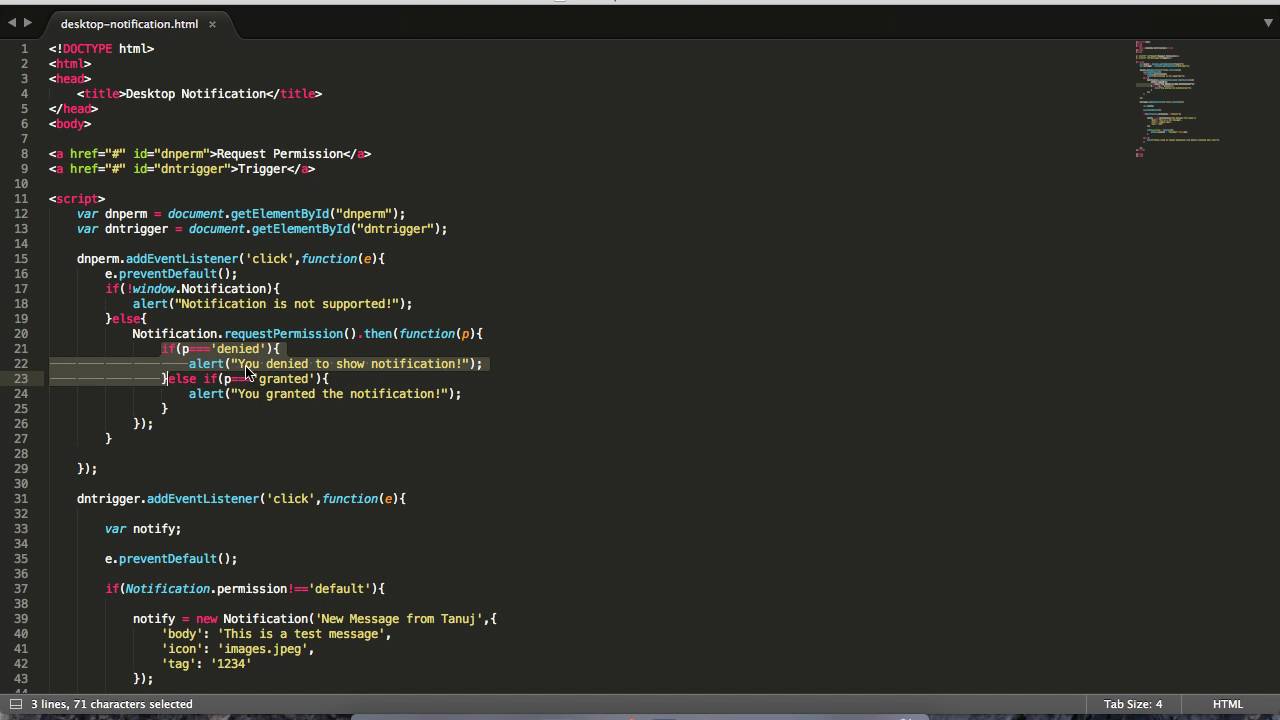
Task: Select the desktop-notification.html tab
Action: pos(129,24)
